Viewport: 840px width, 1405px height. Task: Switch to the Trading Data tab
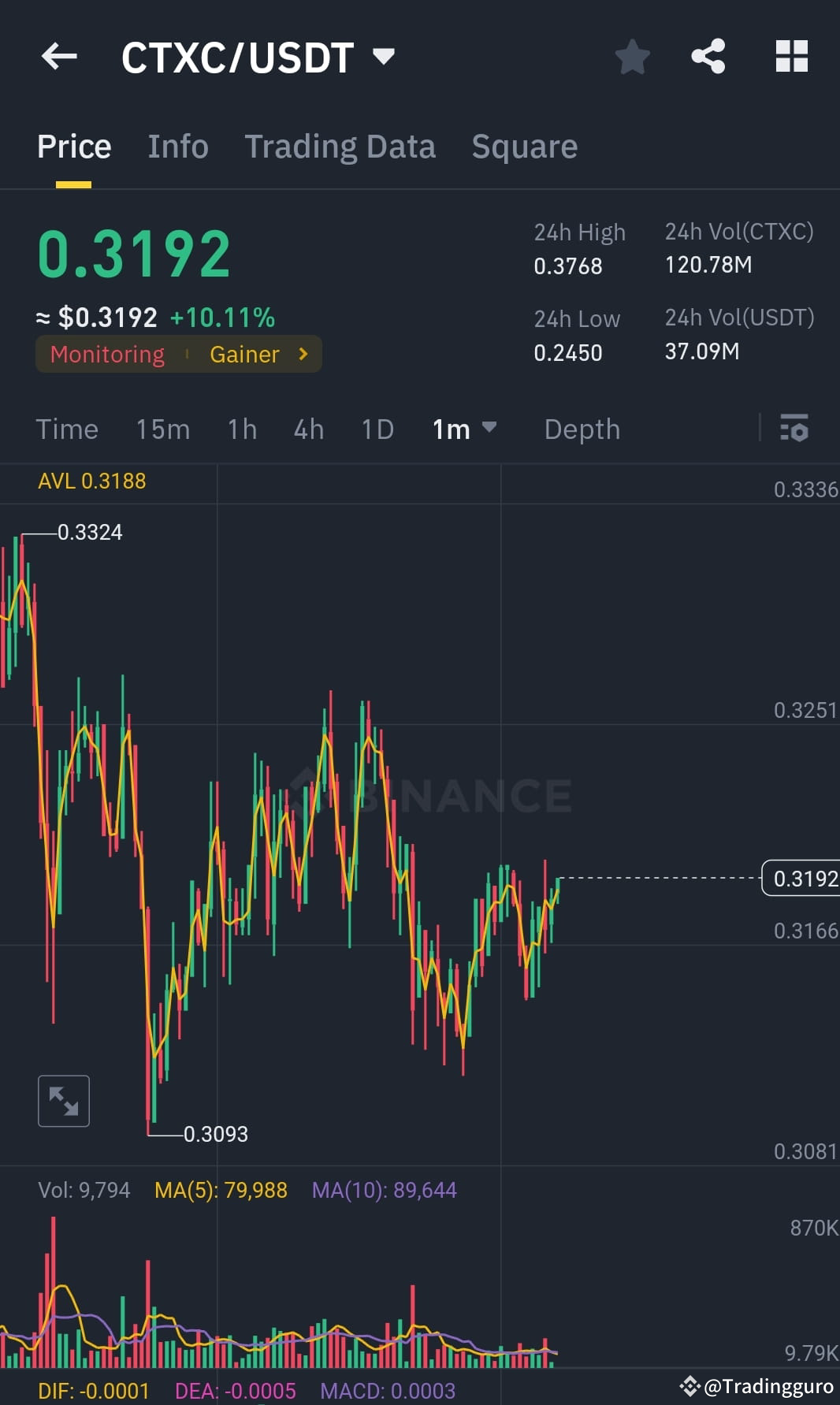(340, 147)
